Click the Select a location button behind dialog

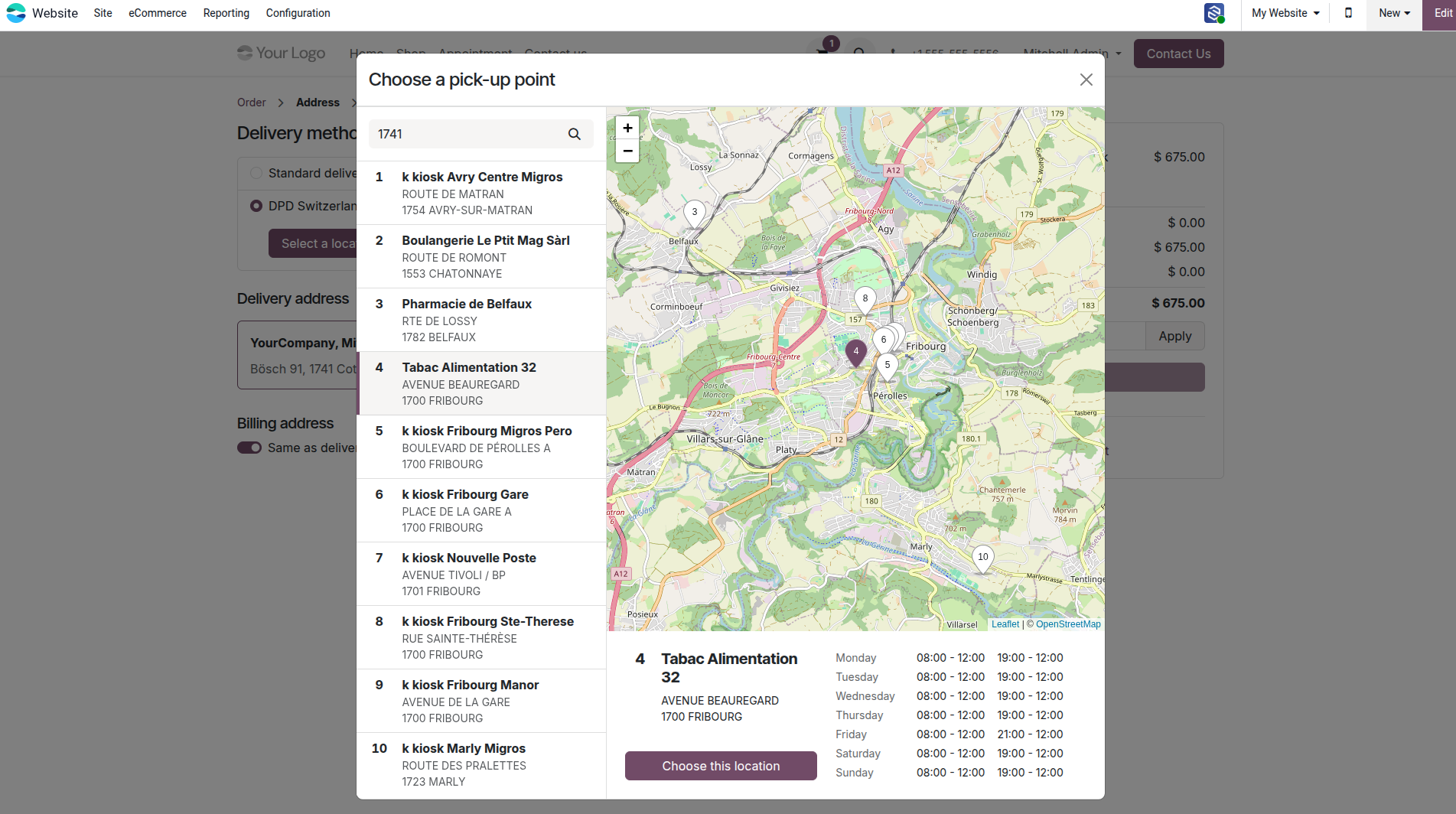coord(313,243)
